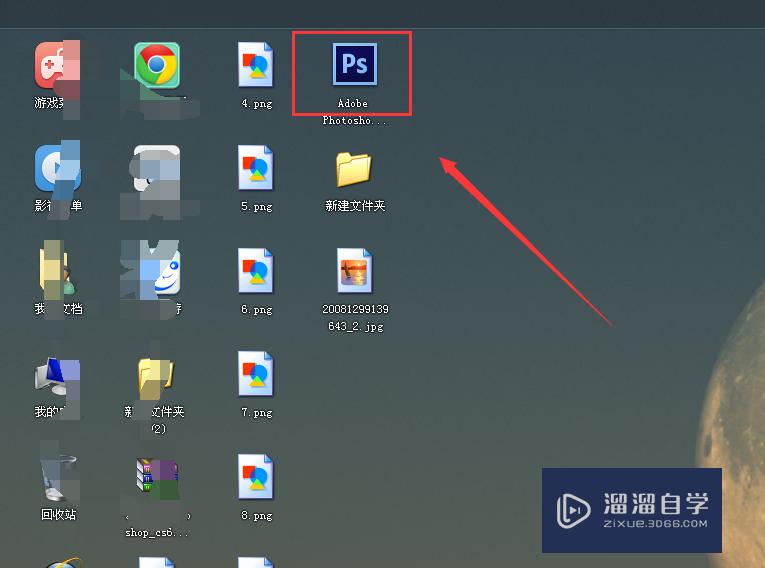Click the 8.png file icon

point(256,476)
